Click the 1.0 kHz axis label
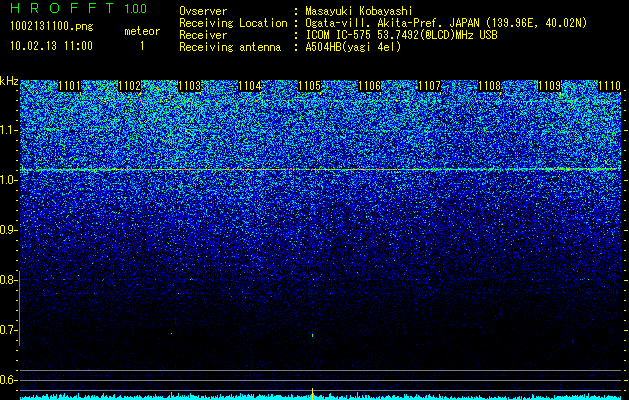Image resolution: width=629 pixels, height=400 pixels. click(9, 180)
